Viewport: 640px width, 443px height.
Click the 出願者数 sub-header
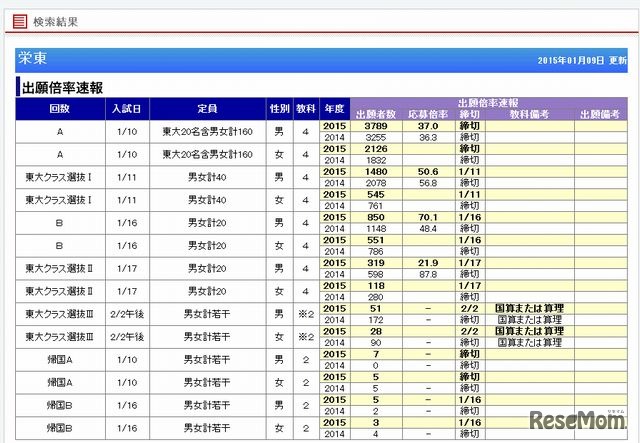[376, 115]
